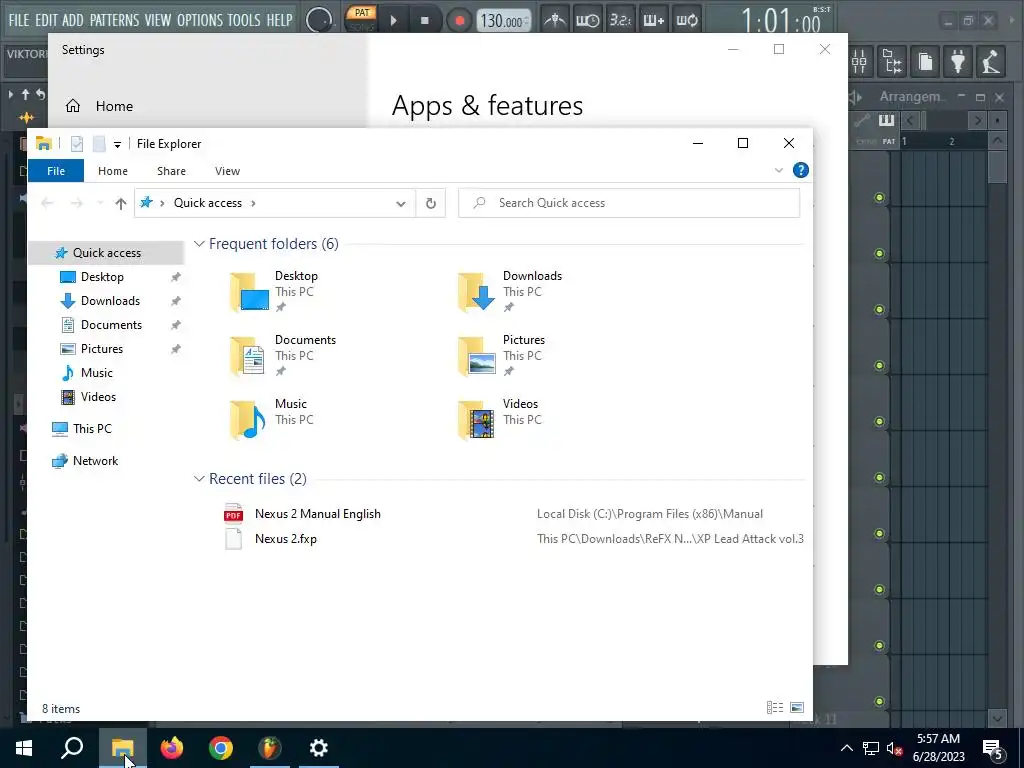Switch to the large thumbnails view icon

pyautogui.click(x=797, y=708)
